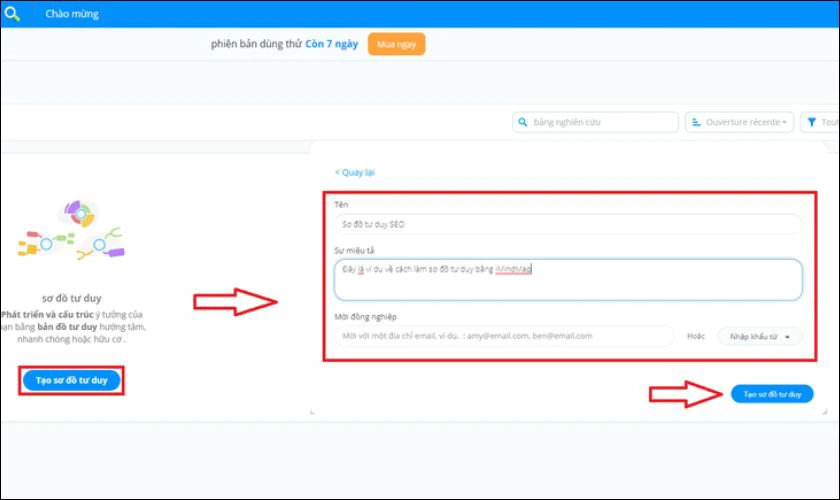Click the right-side Tạo sơ đồ tư duy button
This screenshot has height=500, width=840.
pyautogui.click(x=772, y=394)
